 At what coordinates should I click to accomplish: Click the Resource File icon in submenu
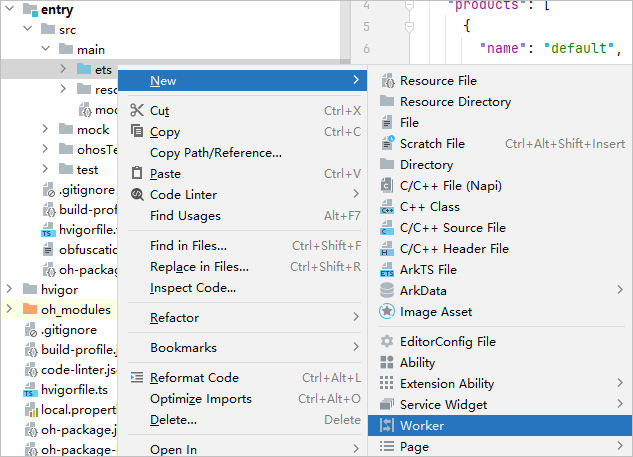[x=387, y=81]
